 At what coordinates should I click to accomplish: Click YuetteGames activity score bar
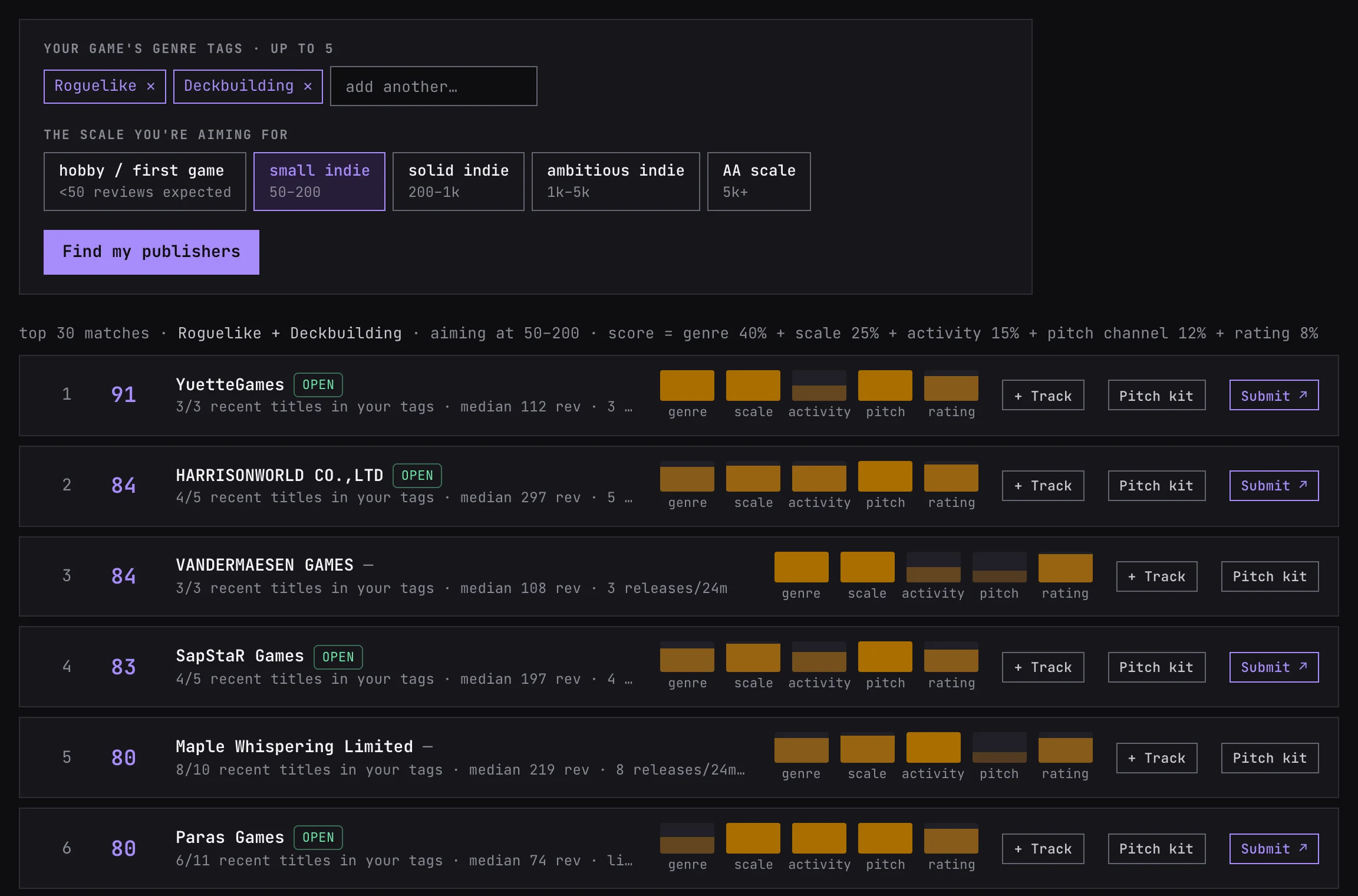pos(819,386)
